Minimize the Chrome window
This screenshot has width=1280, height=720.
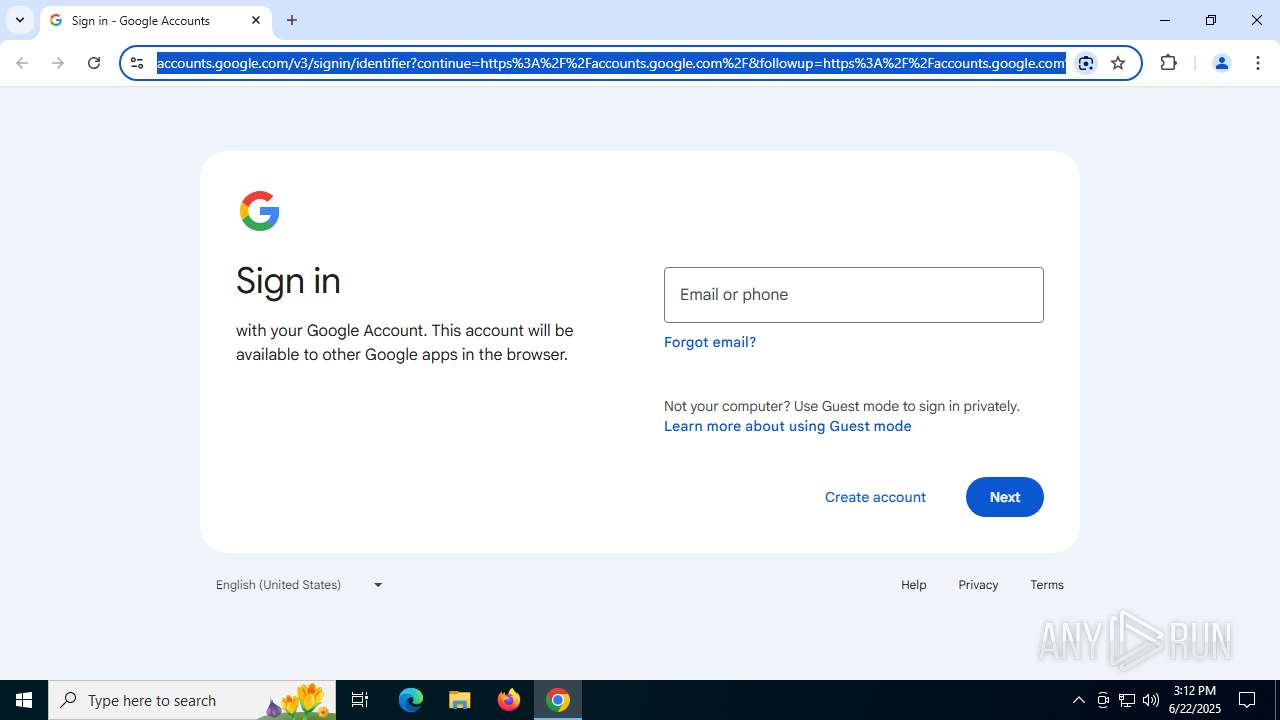[1165, 20]
